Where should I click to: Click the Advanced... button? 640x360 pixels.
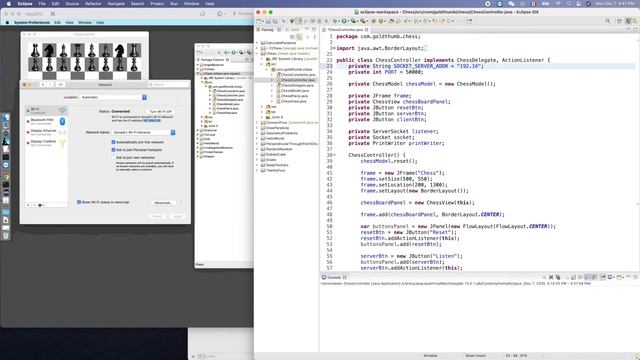pyautogui.click(x=163, y=203)
